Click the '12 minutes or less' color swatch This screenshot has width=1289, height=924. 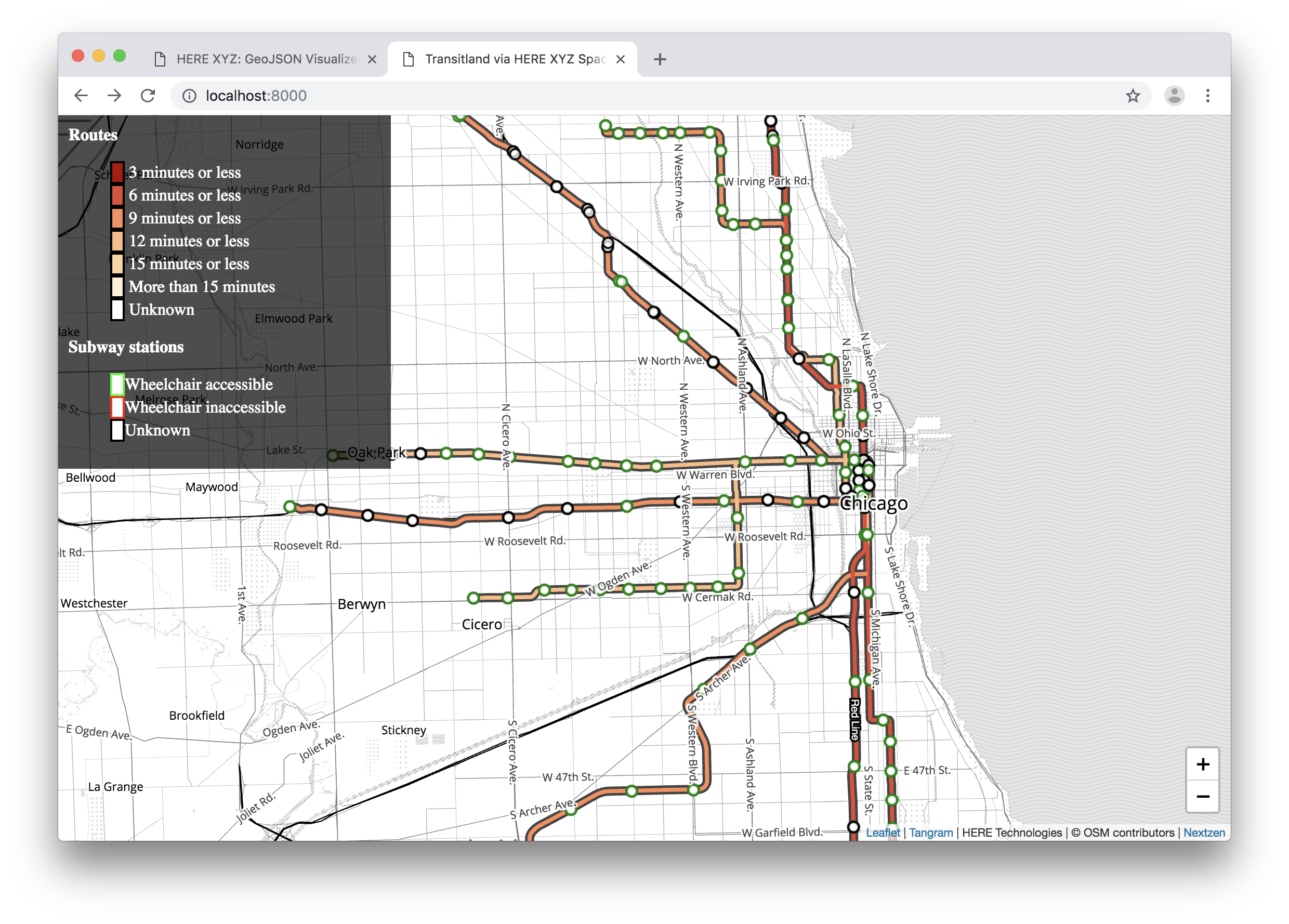pyautogui.click(x=117, y=241)
